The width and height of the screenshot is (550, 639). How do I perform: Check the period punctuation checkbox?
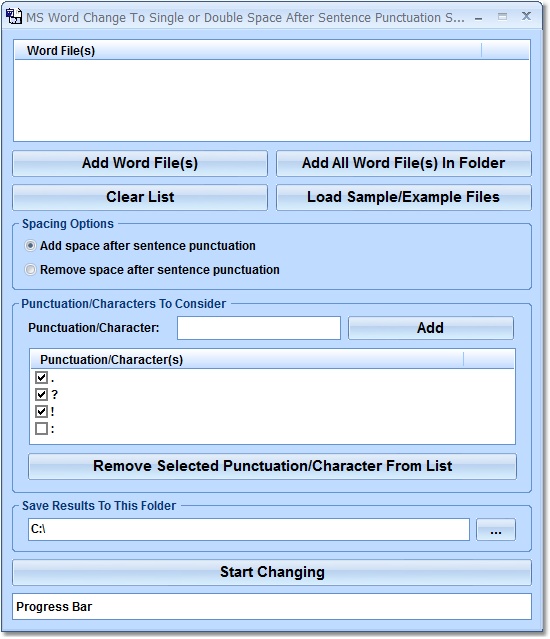41,377
